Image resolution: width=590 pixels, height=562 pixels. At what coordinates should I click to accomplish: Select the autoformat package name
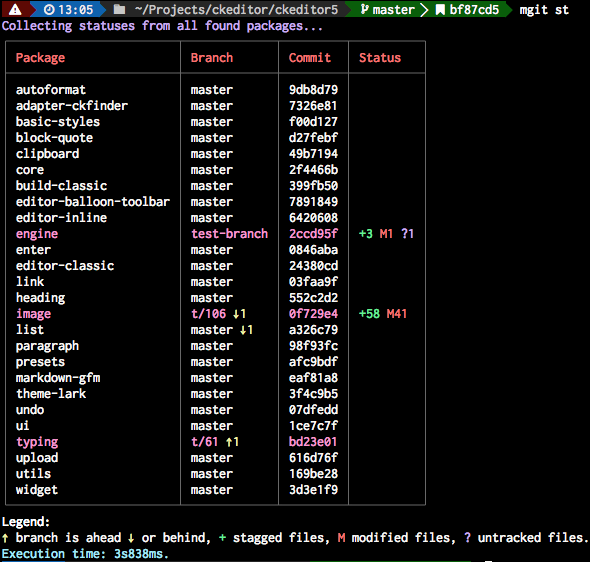tap(51, 90)
